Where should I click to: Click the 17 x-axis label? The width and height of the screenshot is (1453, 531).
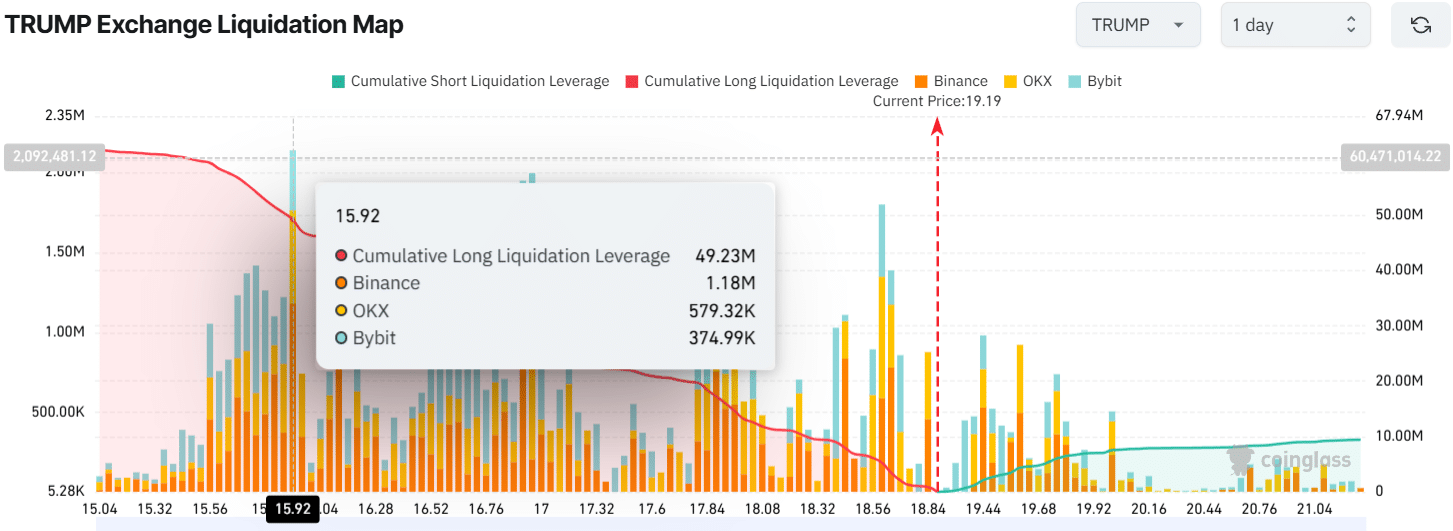(x=541, y=509)
